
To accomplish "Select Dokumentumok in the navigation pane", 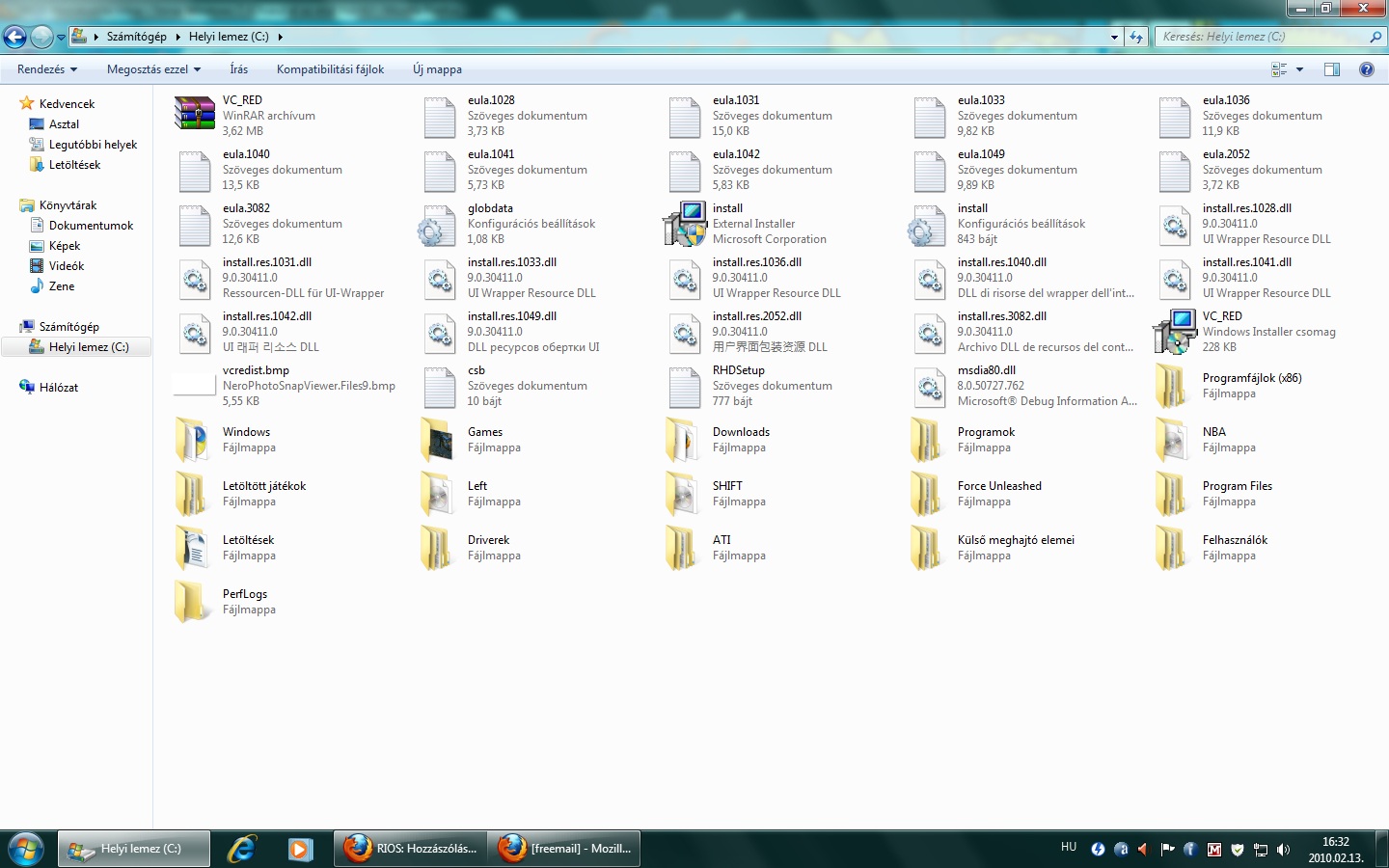I will tap(91, 226).
